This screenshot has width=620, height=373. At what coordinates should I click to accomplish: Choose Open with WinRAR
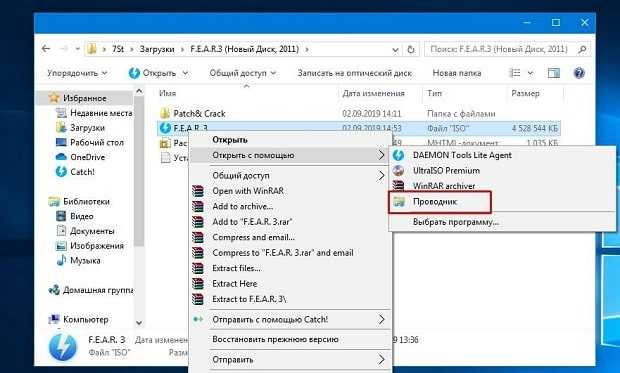(x=290, y=191)
